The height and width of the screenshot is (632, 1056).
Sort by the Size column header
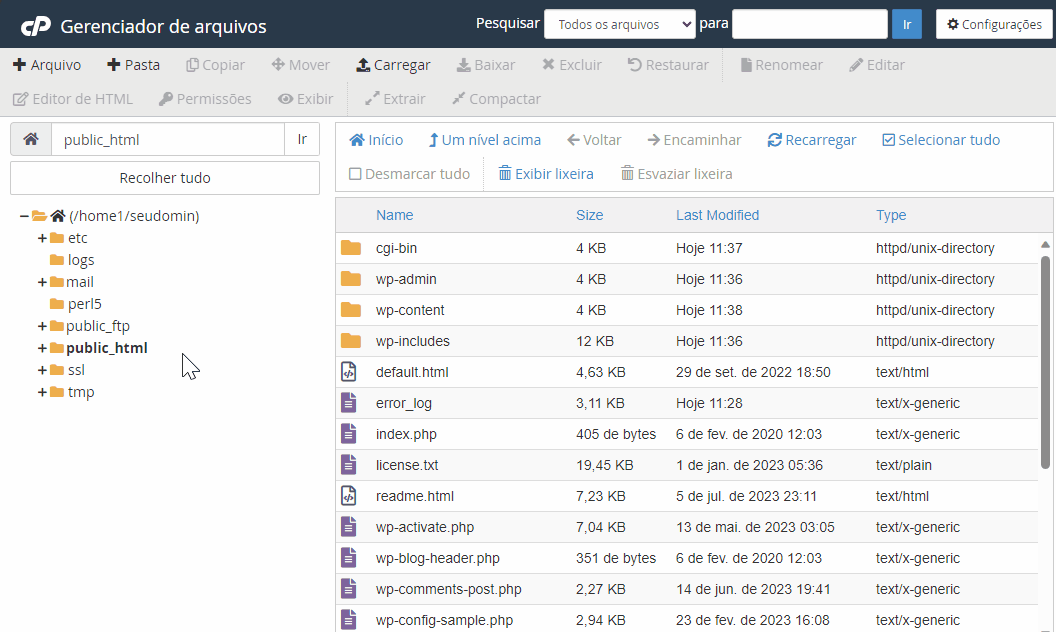point(589,215)
